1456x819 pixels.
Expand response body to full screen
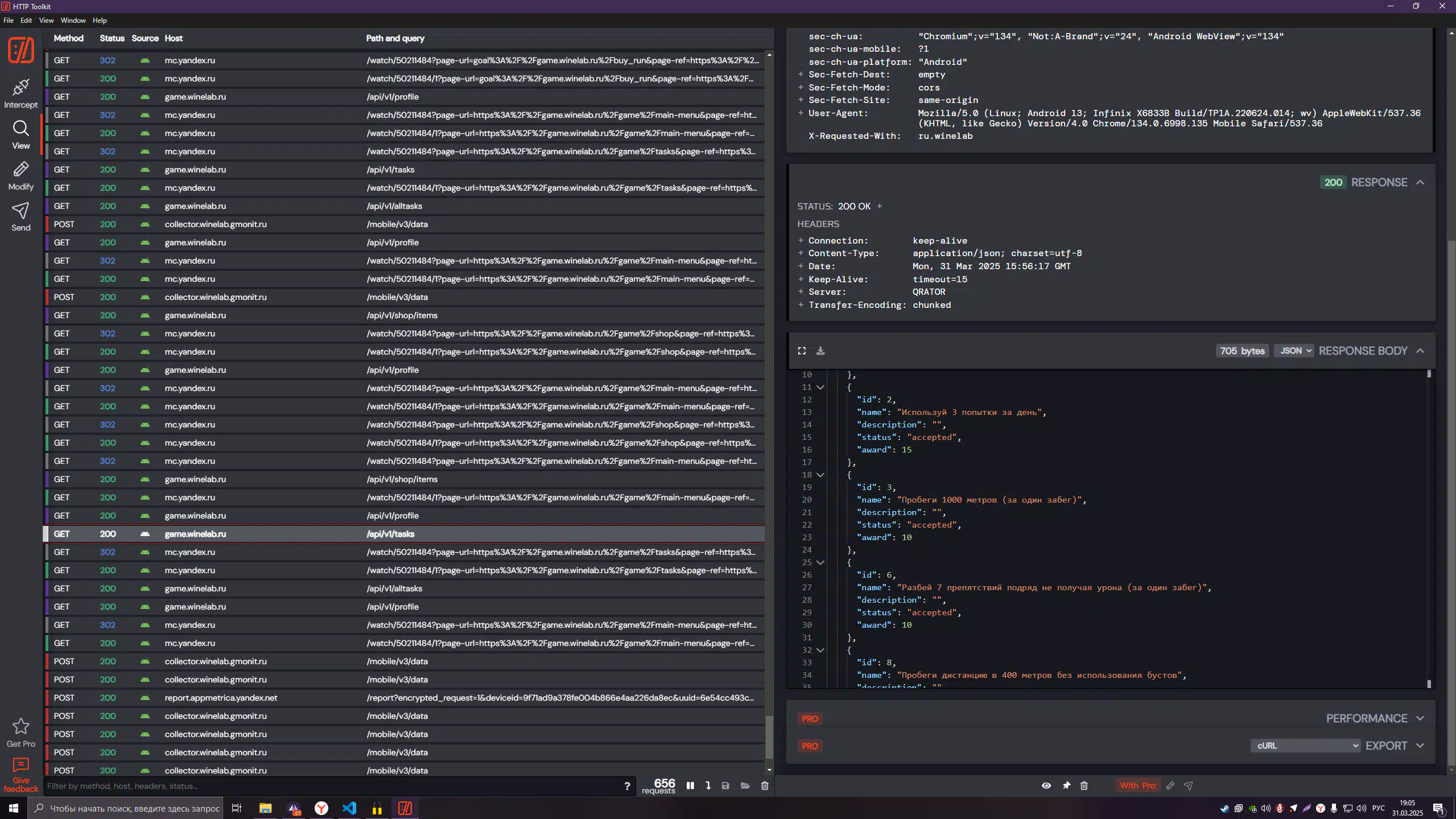coord(802,351)
